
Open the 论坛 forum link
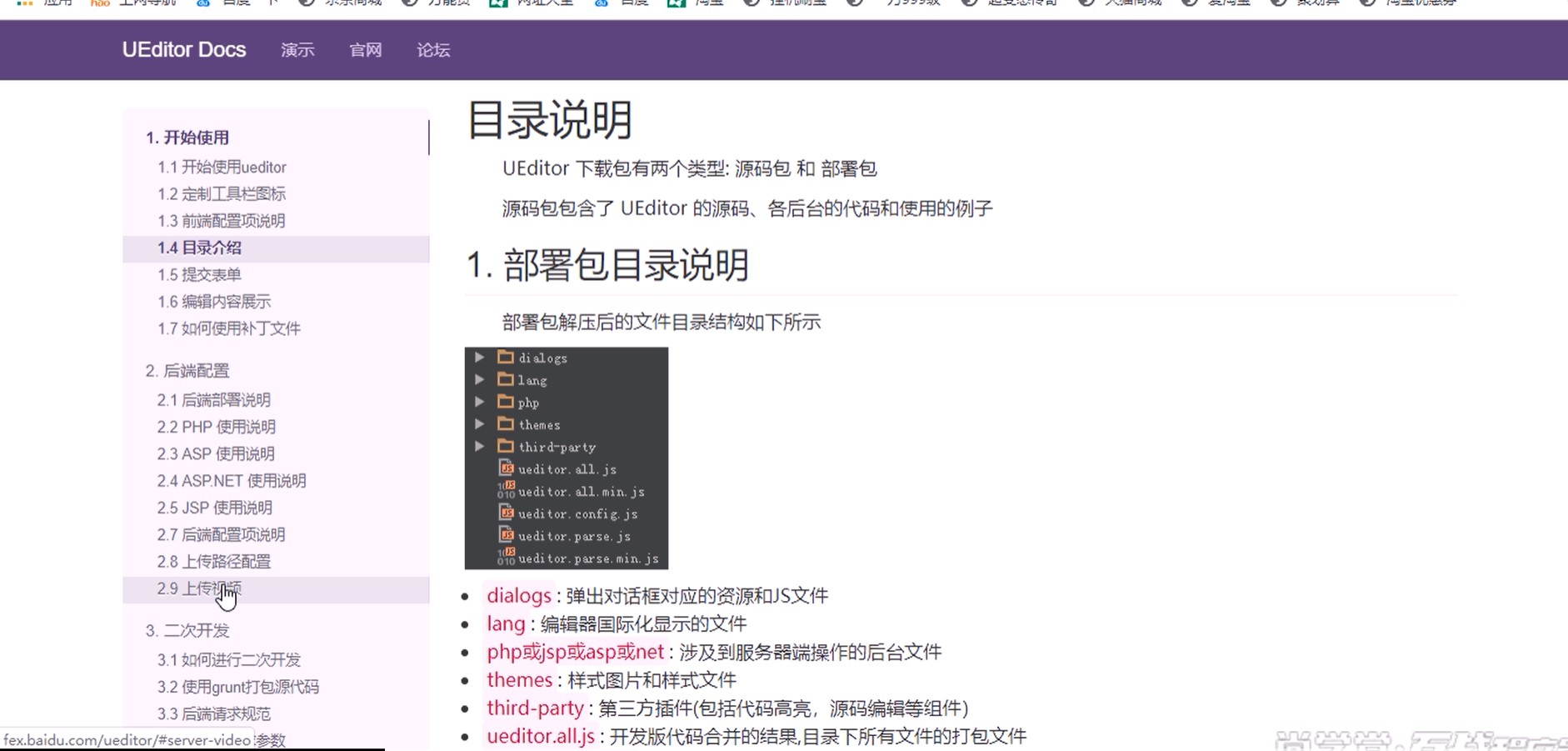[433, 50]
